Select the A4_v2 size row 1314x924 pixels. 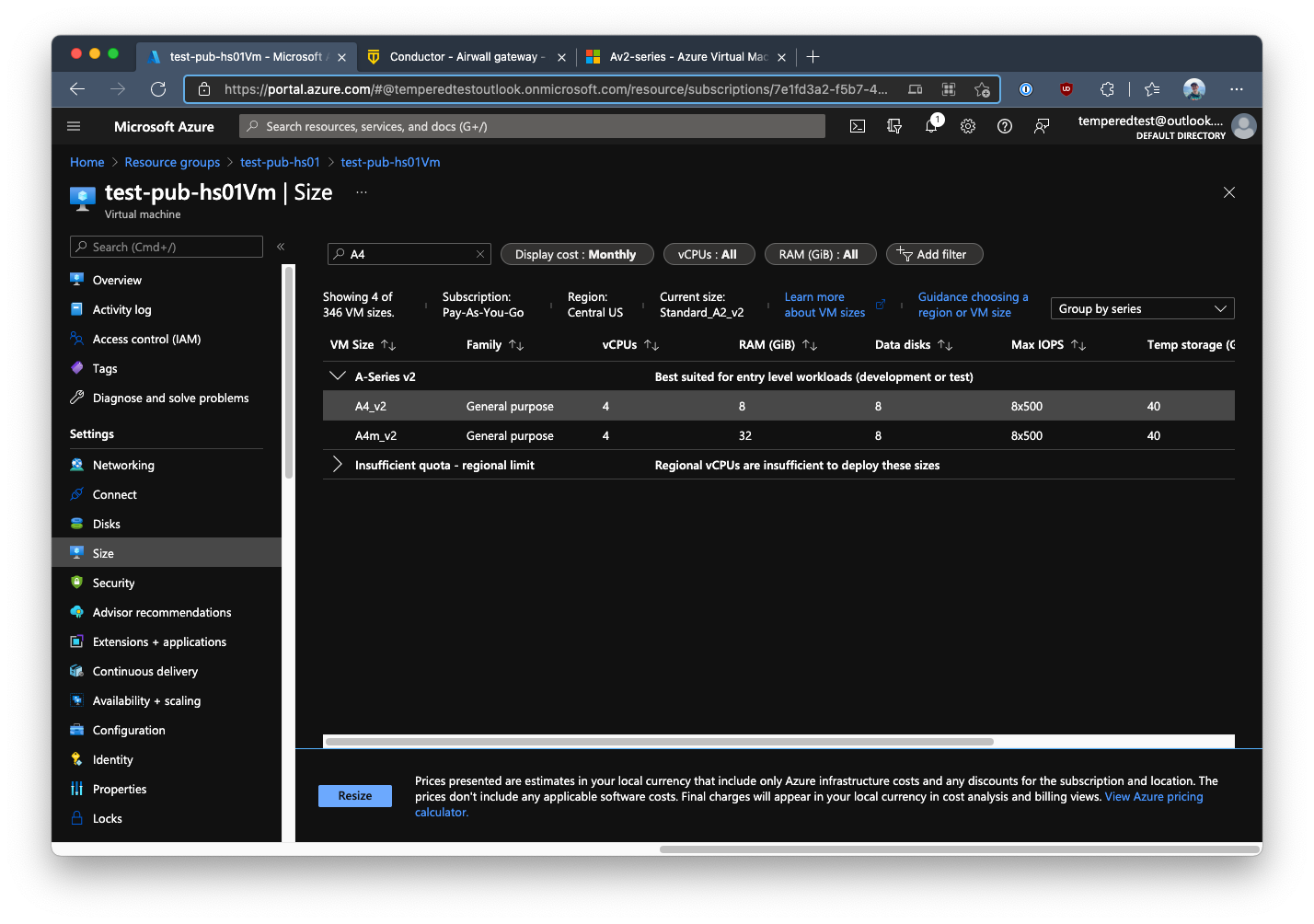tap(778, 406)
